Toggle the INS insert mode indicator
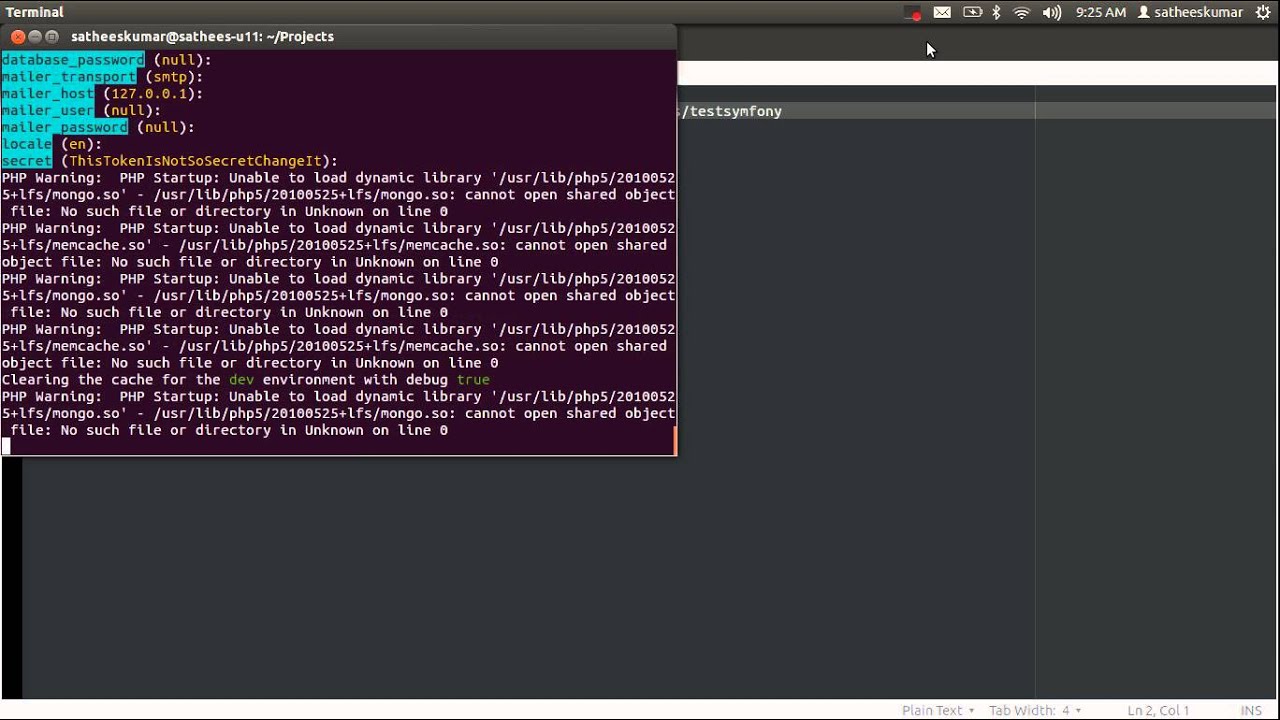 click(x=1250, y=710)
